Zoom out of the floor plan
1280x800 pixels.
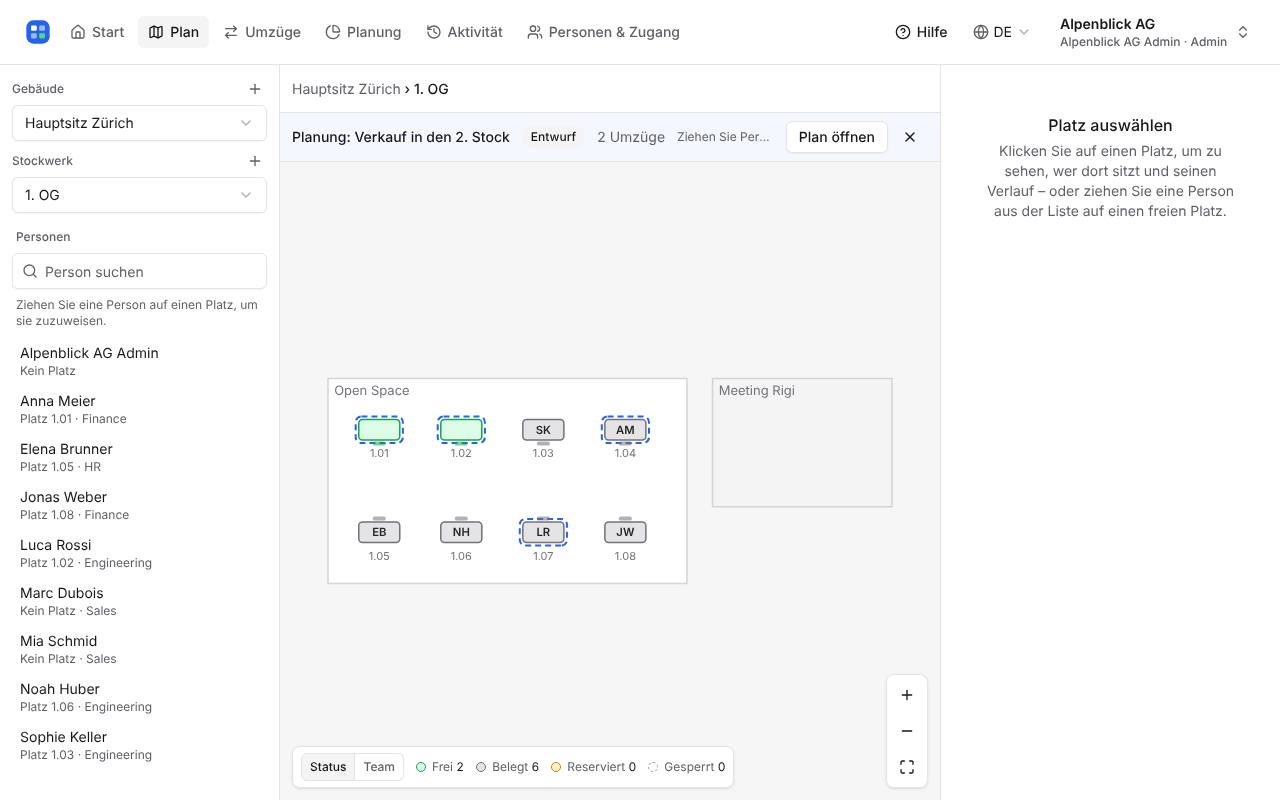pos(907,731)
